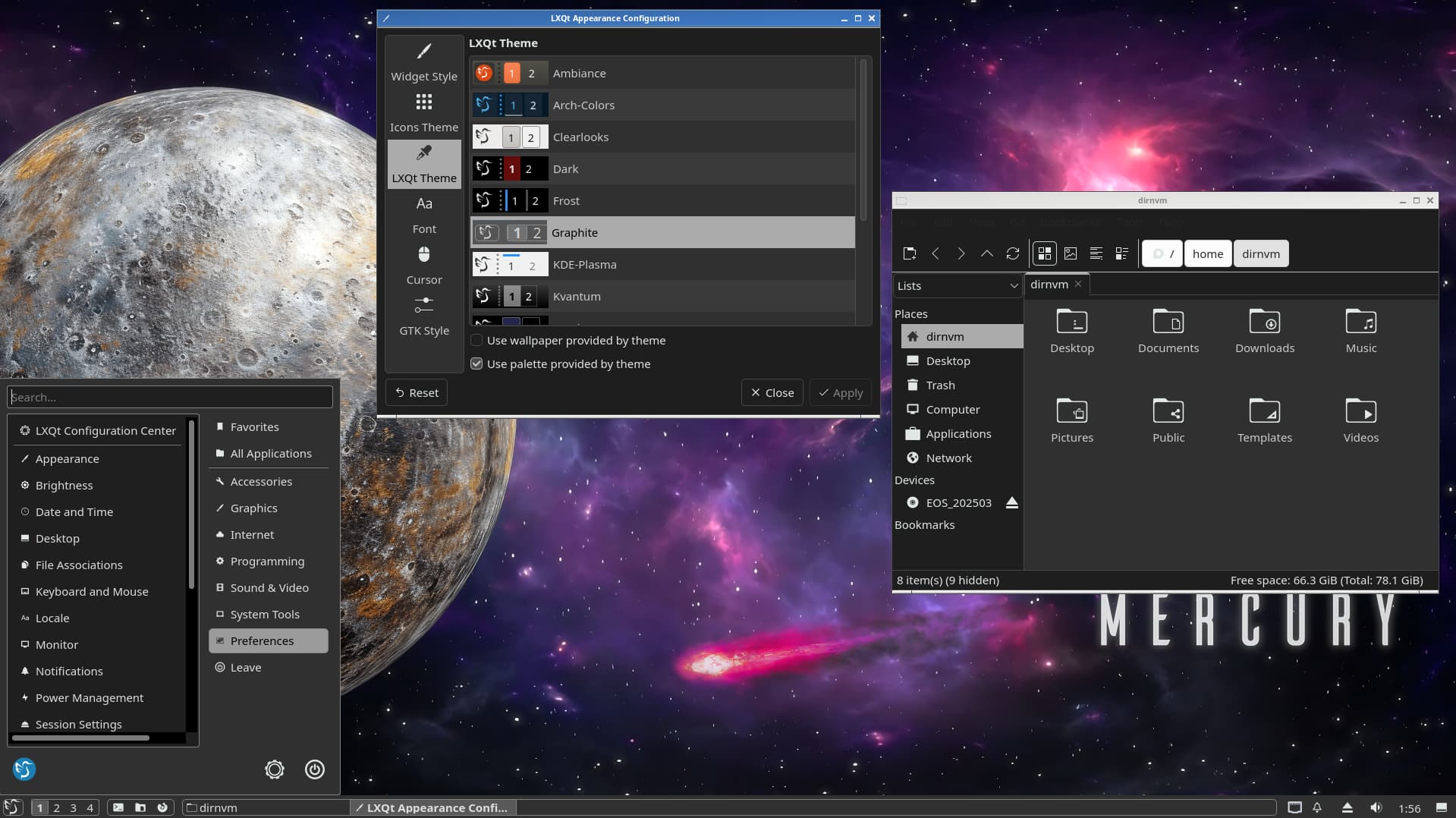Launch terminal from the taskbar quick launch
1456x818 pixels.
[x=118, y=807]
